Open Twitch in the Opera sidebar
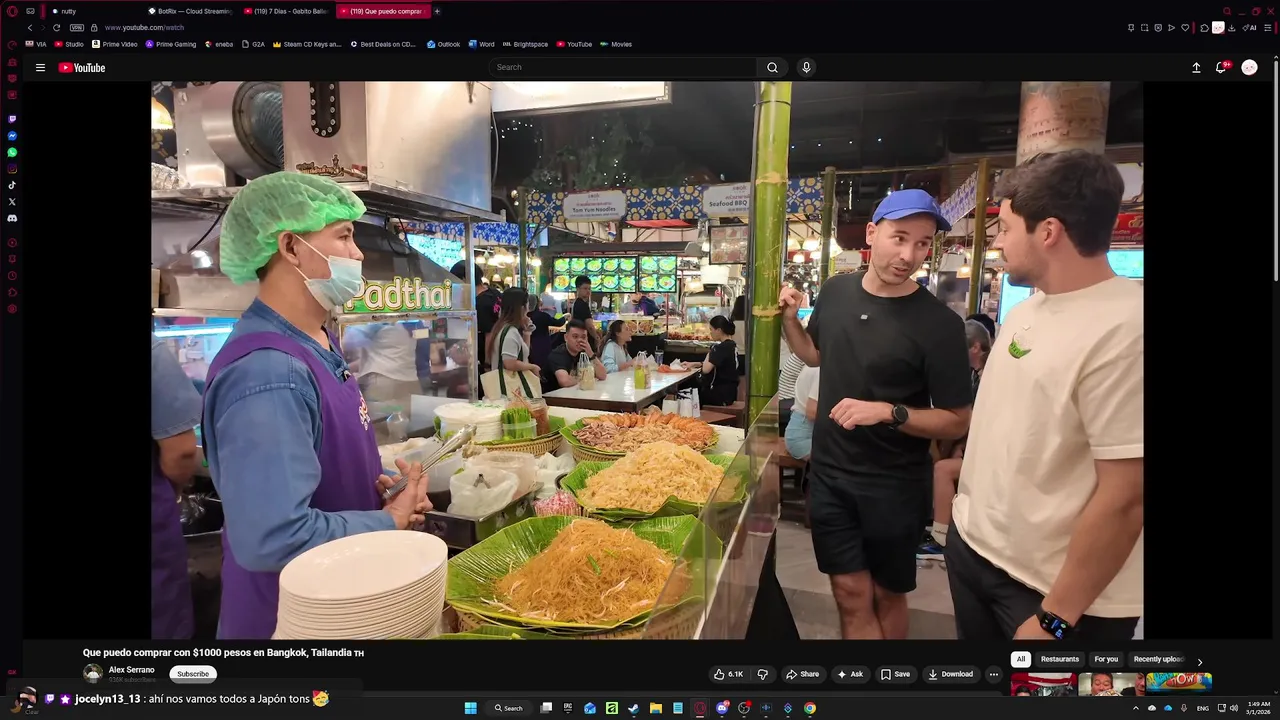This screenshot has width=1280, height=720. (12, 119)
